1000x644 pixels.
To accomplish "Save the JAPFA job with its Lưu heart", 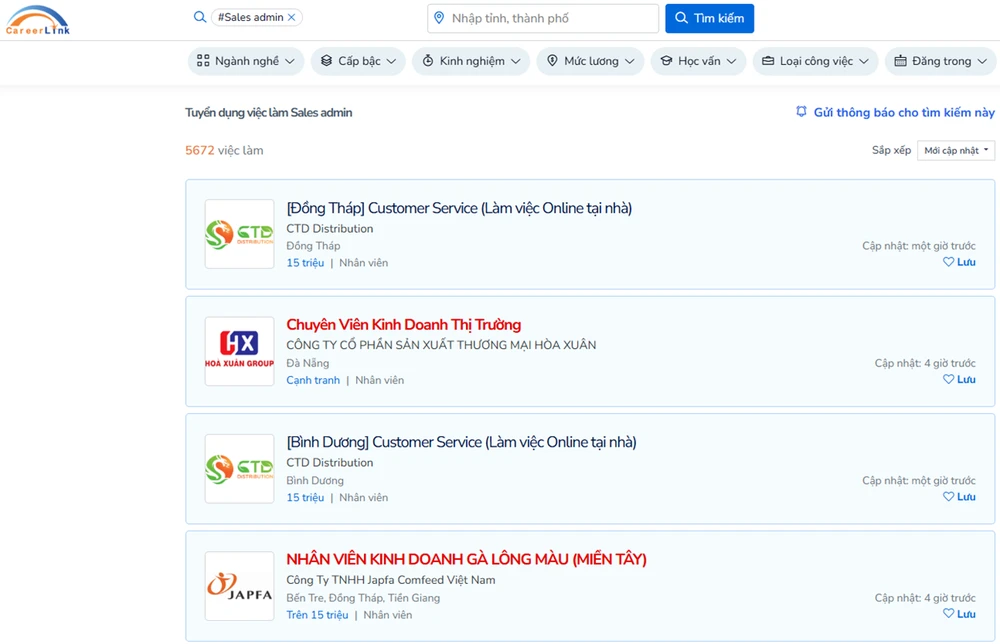I will pos(947,612).
